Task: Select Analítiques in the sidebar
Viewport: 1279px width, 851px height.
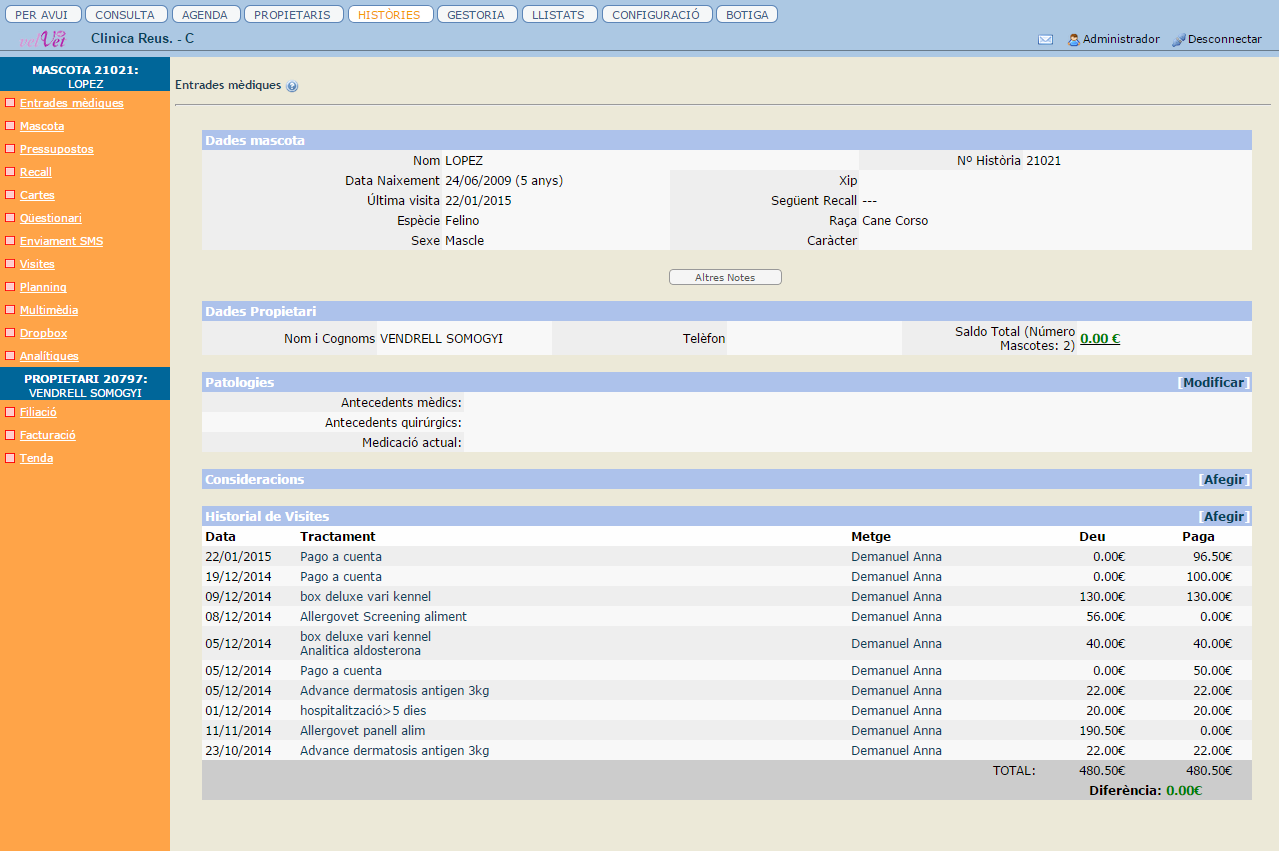Action: coord(49,356)
